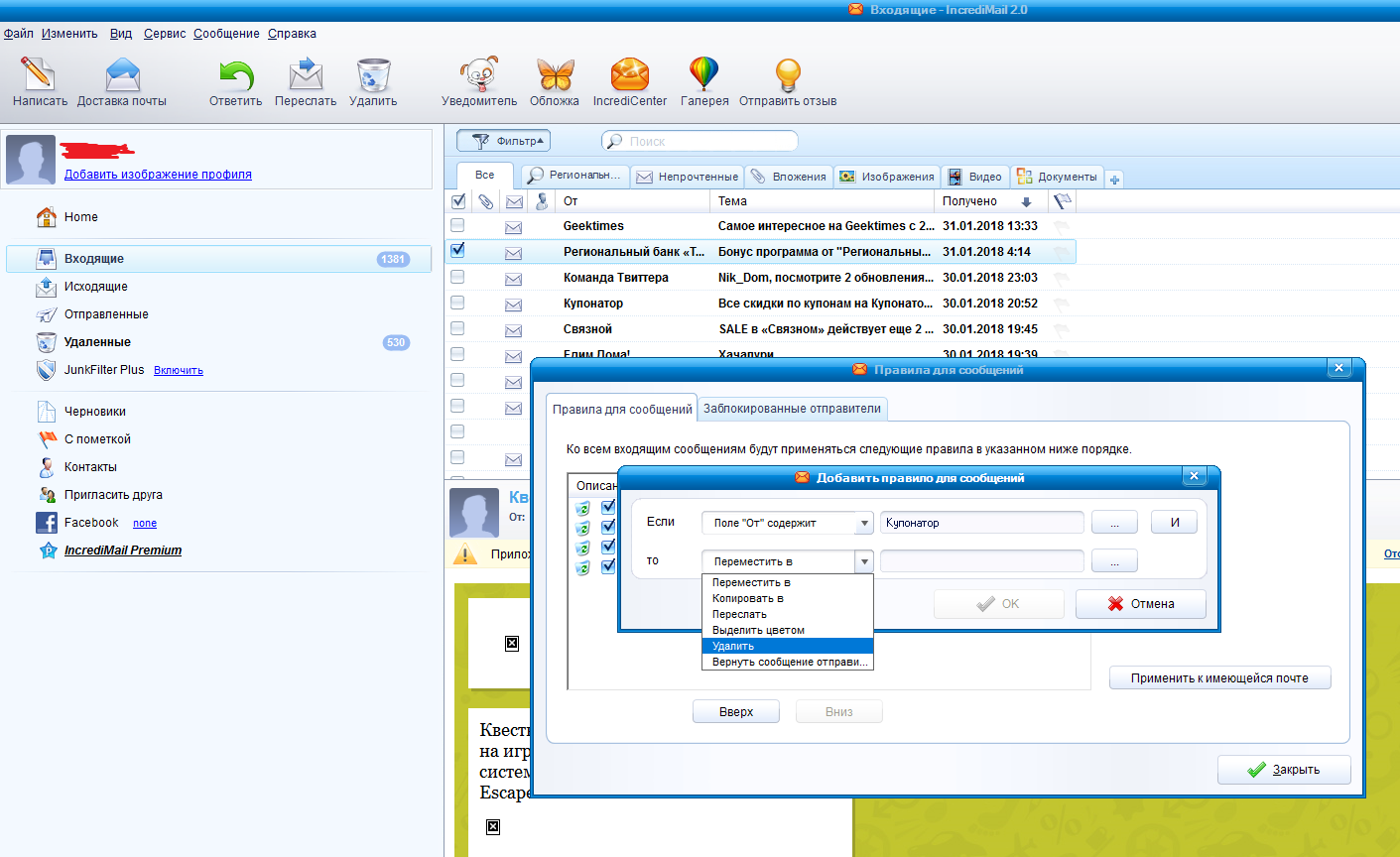Click the Facebook icon in the sidebar
1400x857 pixels.
(x=47, y=523)
